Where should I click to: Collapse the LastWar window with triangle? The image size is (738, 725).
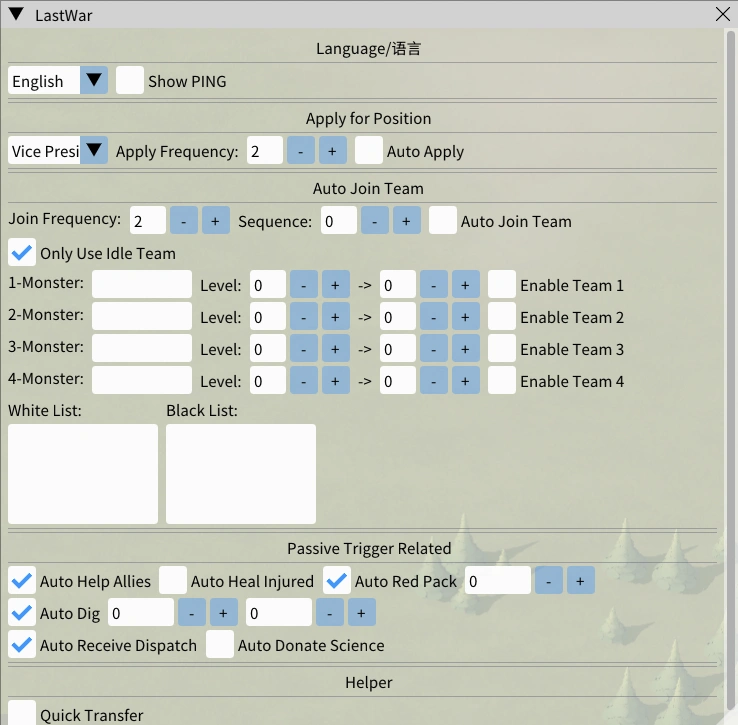16,14
